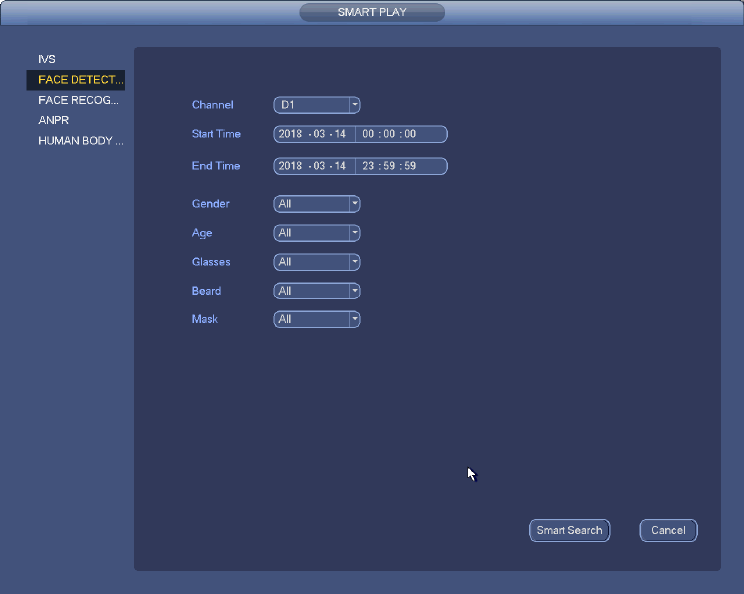744x594 pixels.
Task: Open the ANPR section
Action: tap(54, 120)
